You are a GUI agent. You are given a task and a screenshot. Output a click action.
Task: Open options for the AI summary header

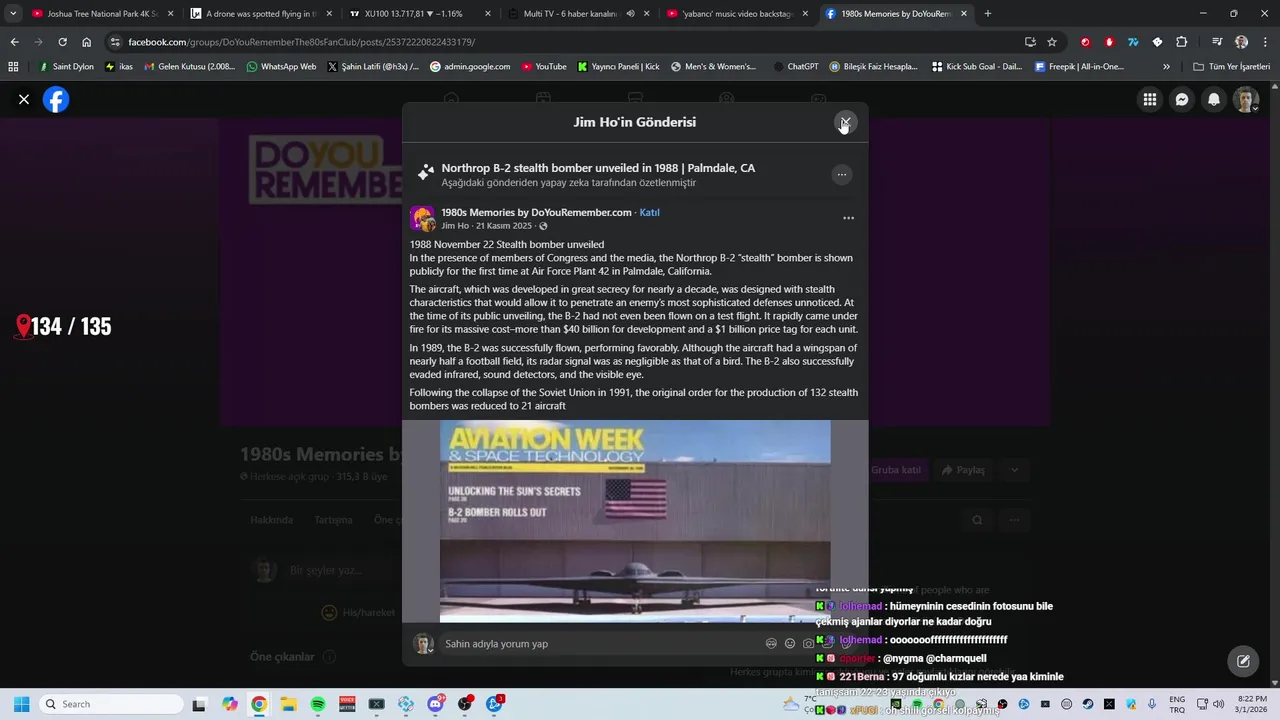(842, 174)
